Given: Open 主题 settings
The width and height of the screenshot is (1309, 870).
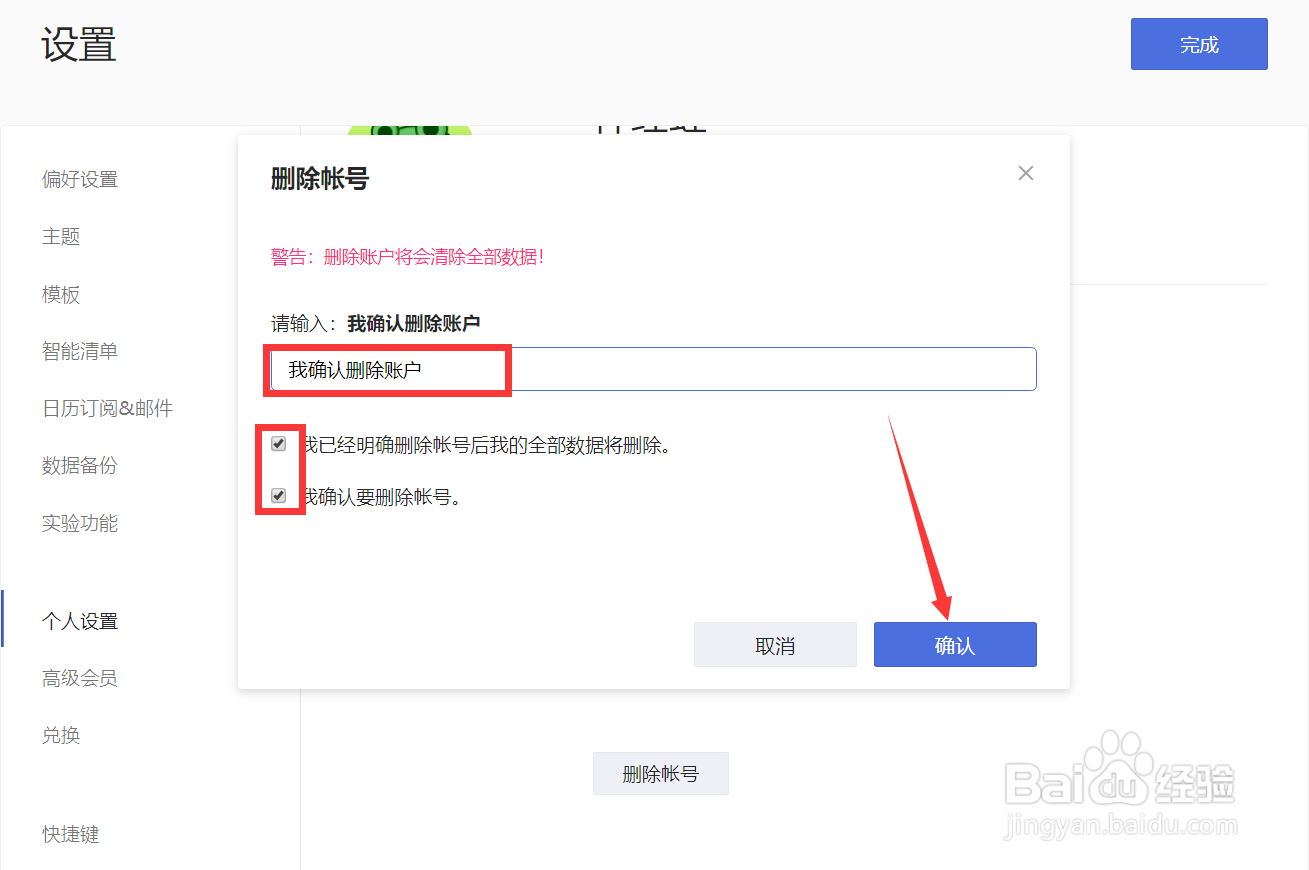Looking at the screenshot, I should (61, 237).
